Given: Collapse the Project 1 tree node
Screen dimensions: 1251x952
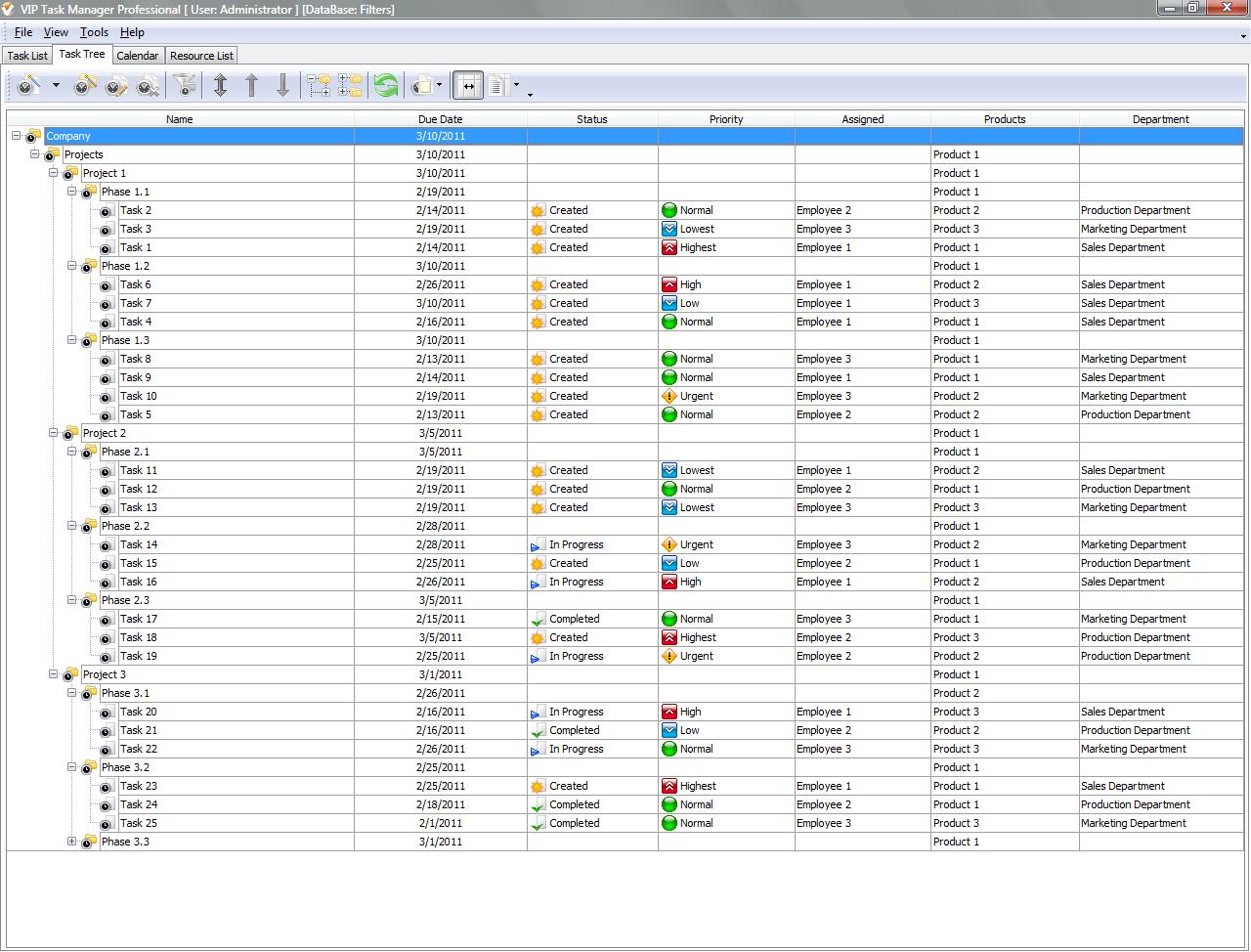Looking at the screenshot, I should pos(54,173).
